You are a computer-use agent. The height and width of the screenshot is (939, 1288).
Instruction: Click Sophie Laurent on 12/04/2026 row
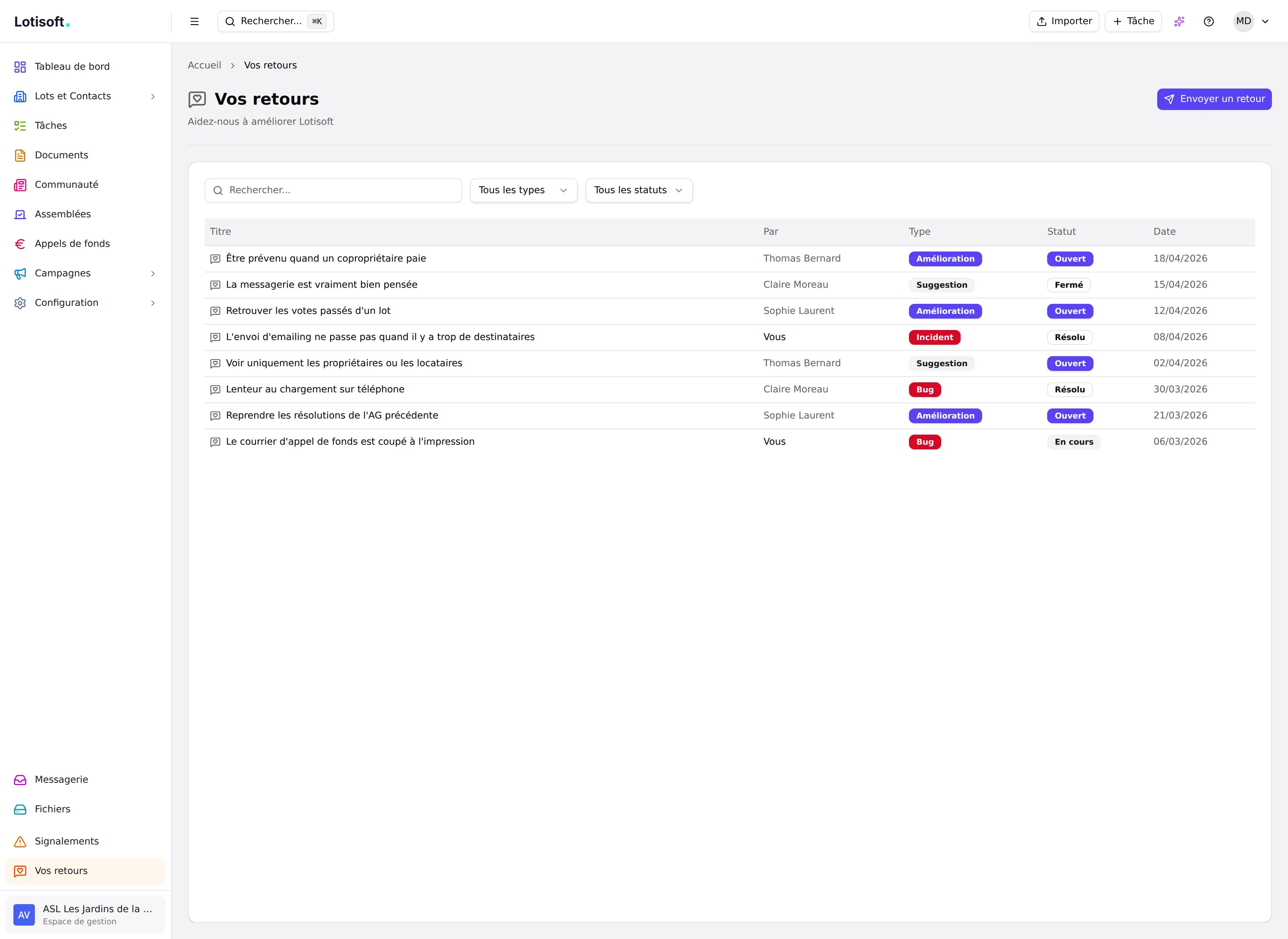(799, 311)
